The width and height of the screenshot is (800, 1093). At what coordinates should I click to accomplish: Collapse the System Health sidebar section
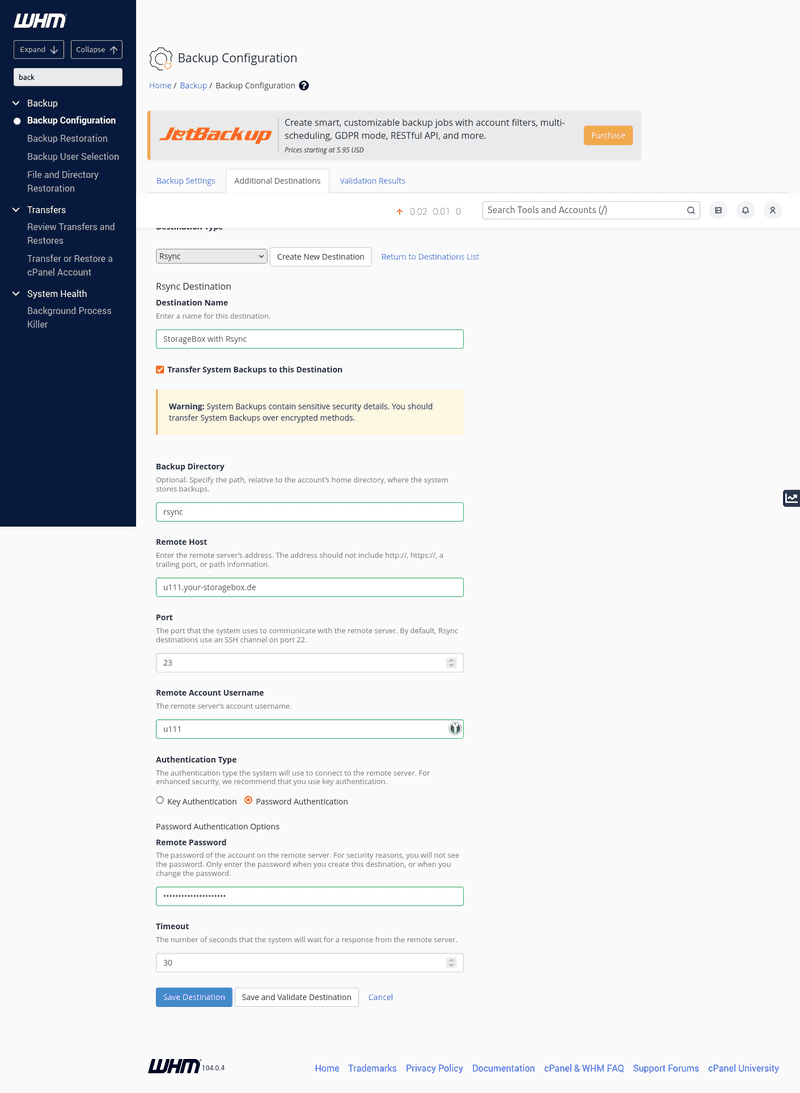point(14,293)
